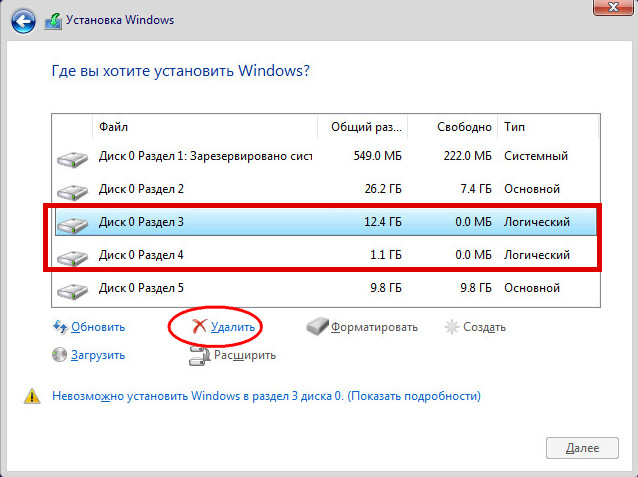The height and width of the screenshot is (477, 638).
Task: Click the 26.2 ГБ total size cell
Action: click(383, 189)
